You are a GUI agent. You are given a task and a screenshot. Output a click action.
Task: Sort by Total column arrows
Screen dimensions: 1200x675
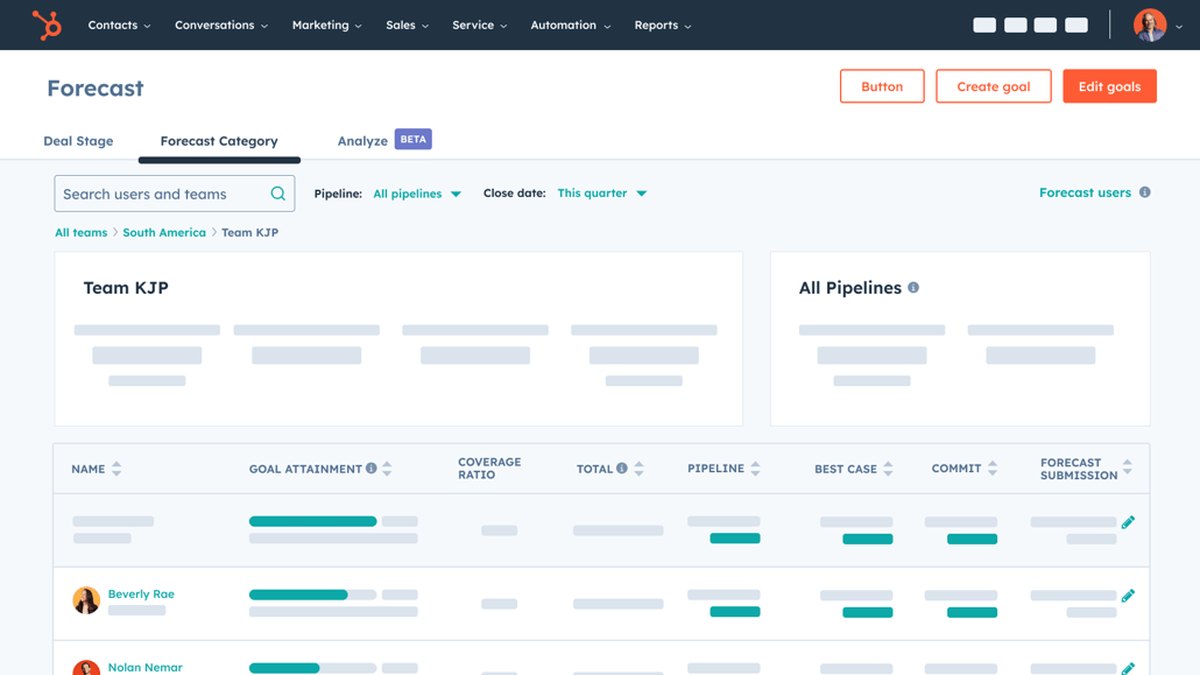638,468
